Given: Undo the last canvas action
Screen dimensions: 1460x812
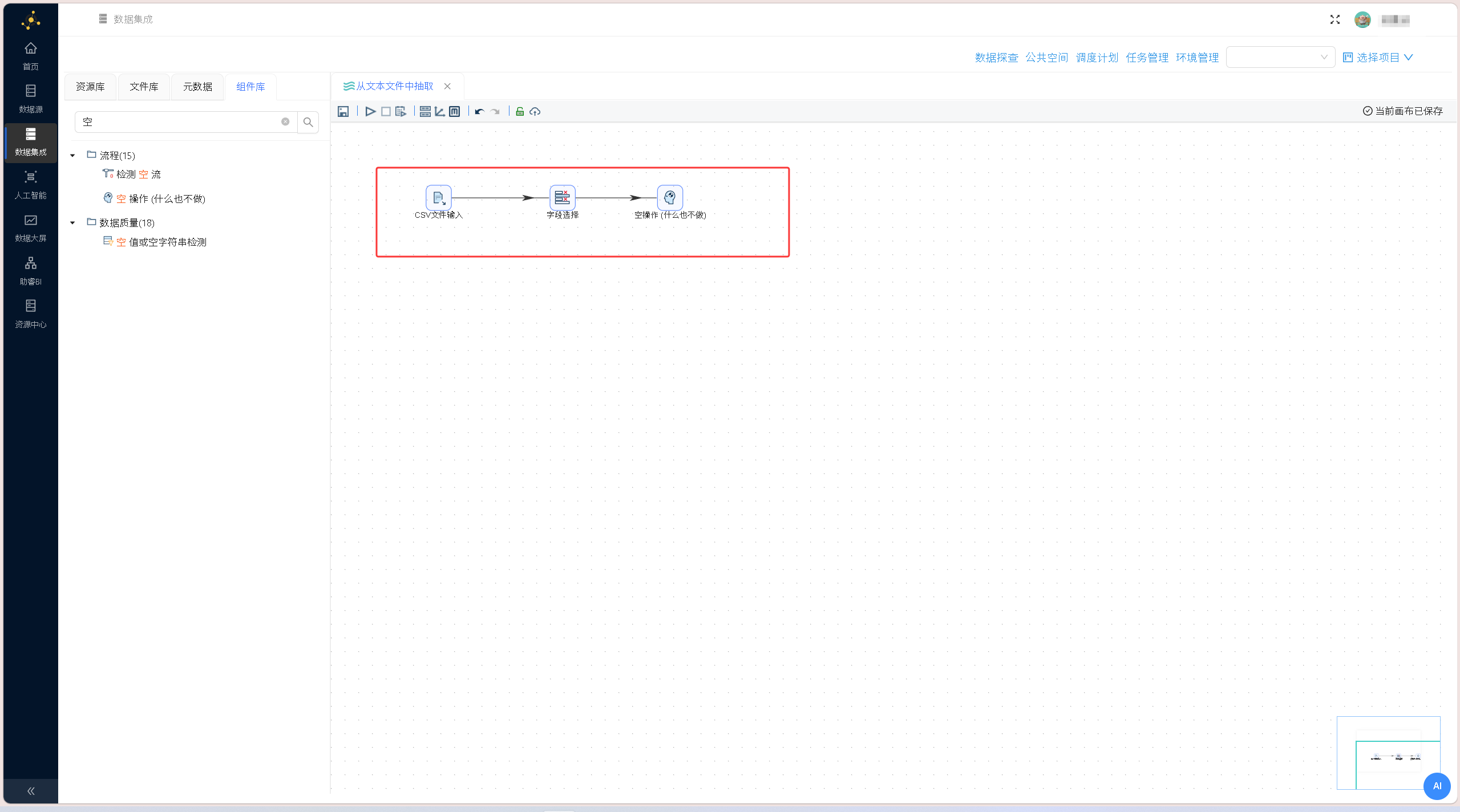Looking at the screenshot, I should 479,112.
